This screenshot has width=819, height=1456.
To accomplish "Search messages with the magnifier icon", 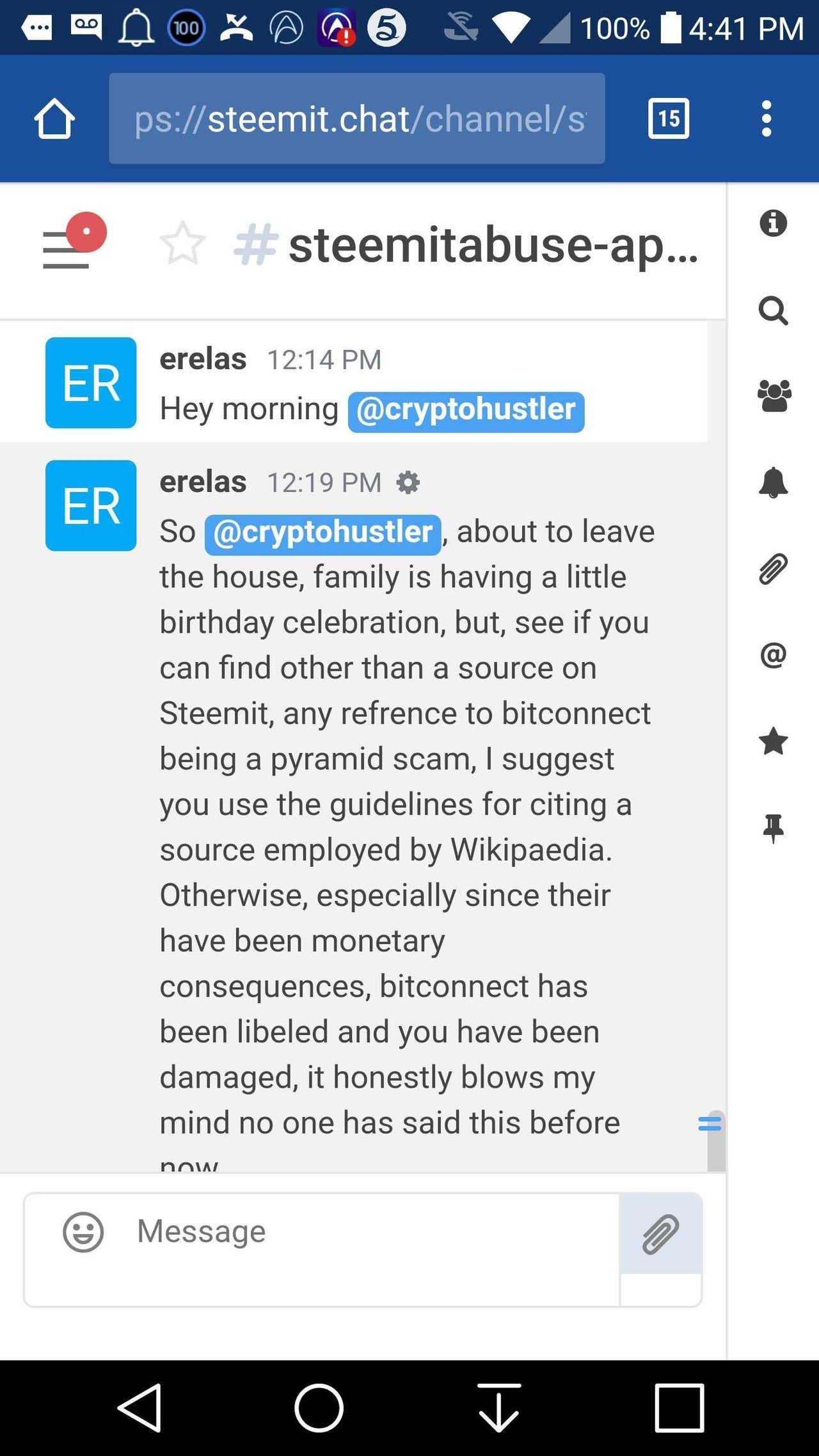I will coord(773,311).
